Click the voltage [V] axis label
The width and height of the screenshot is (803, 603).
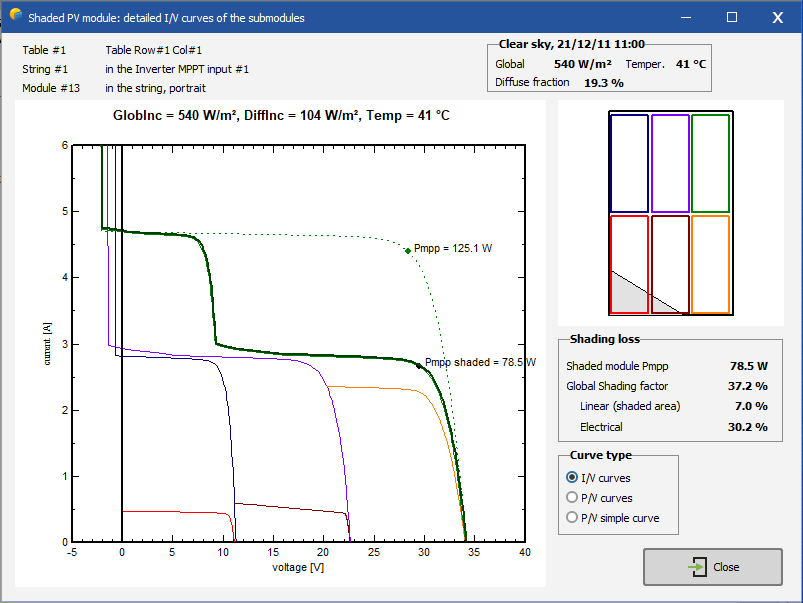click(298, 567)
